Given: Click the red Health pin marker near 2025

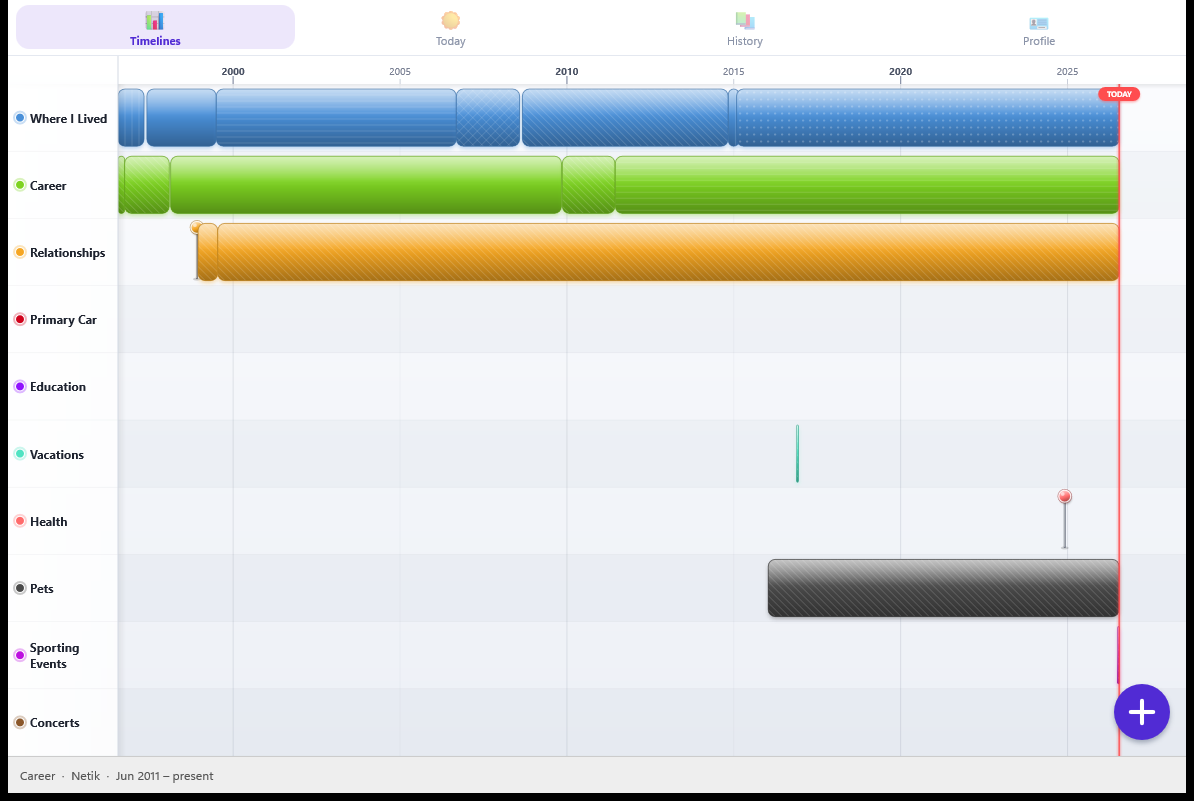Looking at the screenshot, I should pos(1065,496).
